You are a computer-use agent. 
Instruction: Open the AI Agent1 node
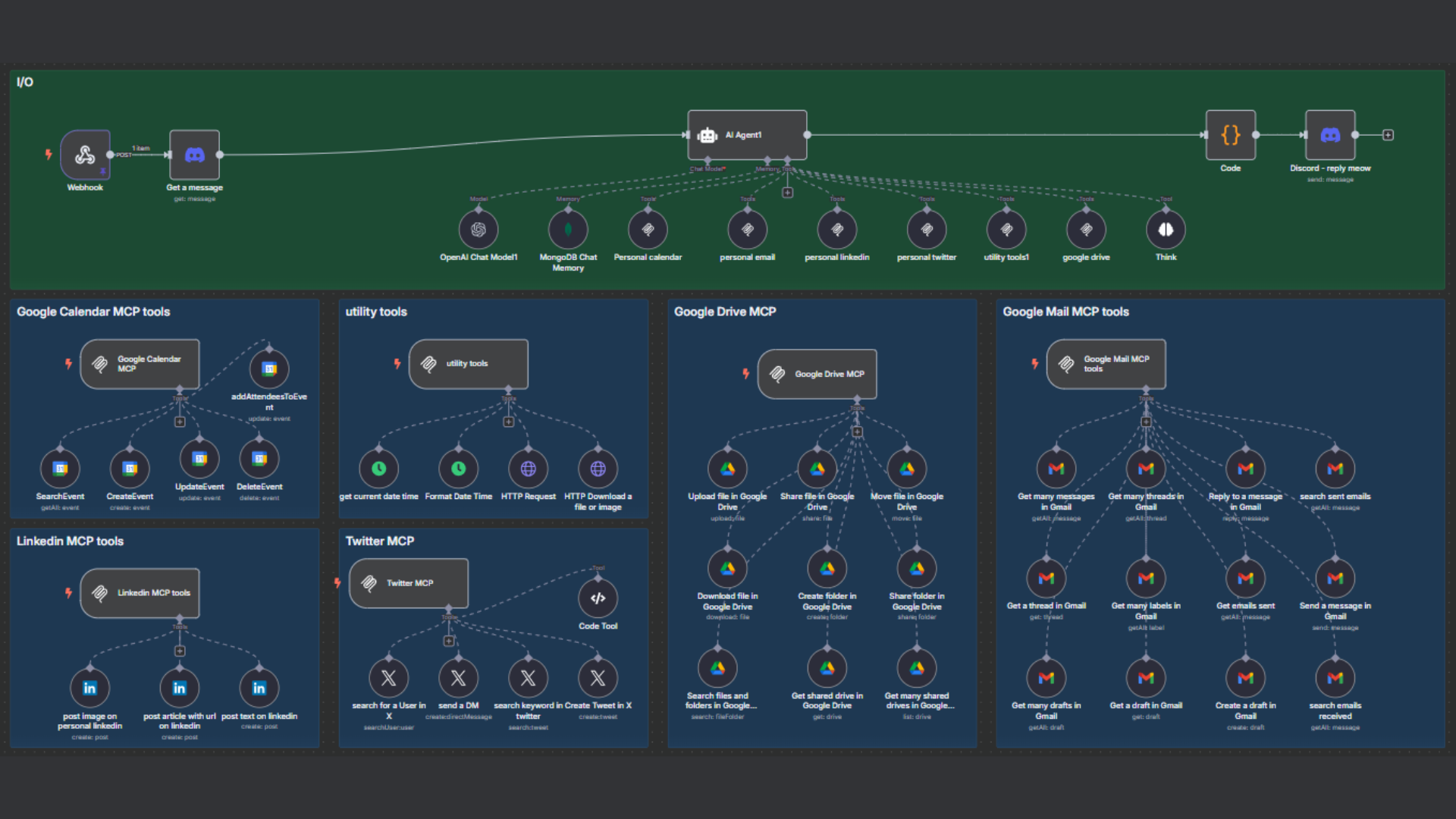[x=747, y=135]
